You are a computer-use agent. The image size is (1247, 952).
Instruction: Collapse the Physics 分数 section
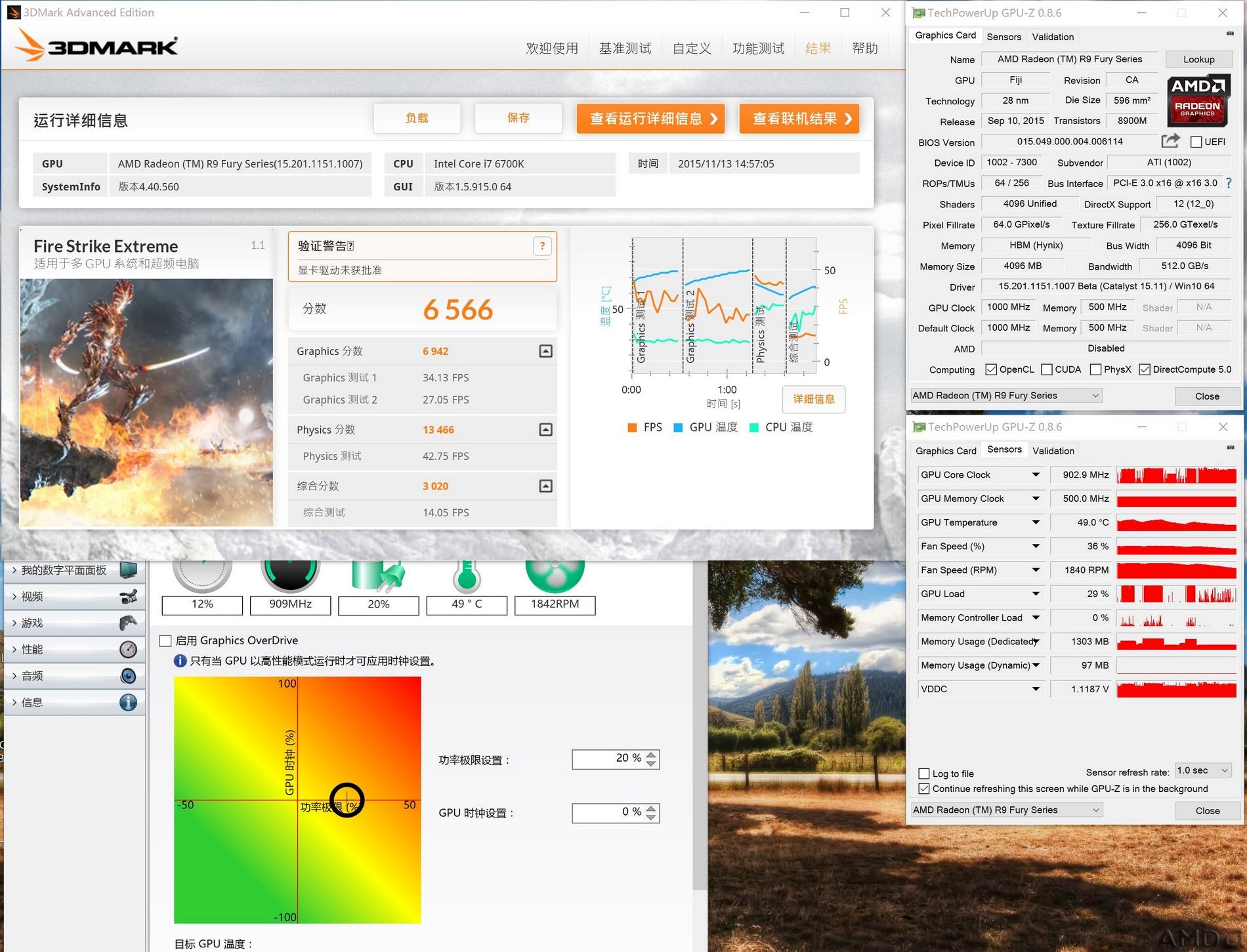tap(545, 430)
